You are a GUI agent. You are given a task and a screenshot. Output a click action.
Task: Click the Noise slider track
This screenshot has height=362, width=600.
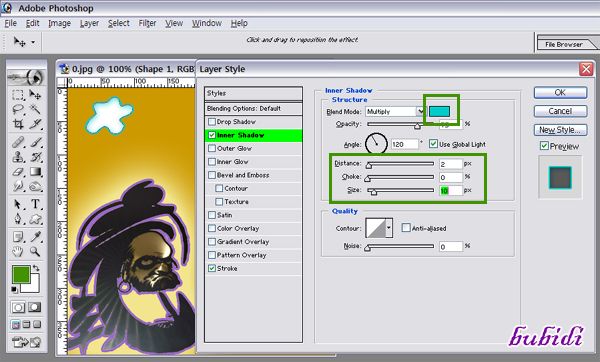click(400, 246)
